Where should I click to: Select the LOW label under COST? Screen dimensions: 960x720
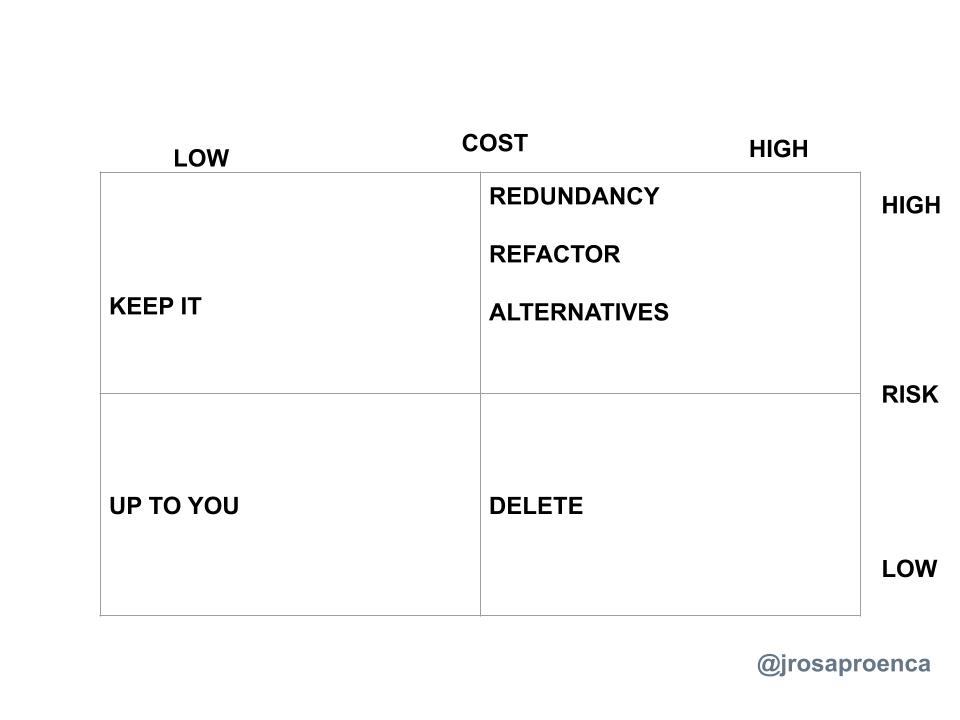[201, 158]
